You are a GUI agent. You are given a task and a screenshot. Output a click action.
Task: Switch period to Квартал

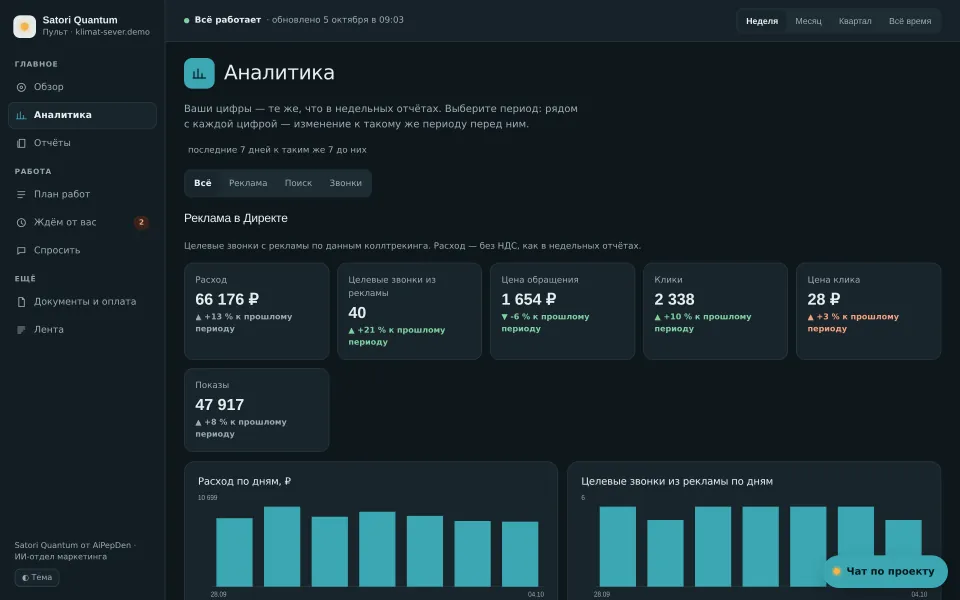[x=855, y=21]
